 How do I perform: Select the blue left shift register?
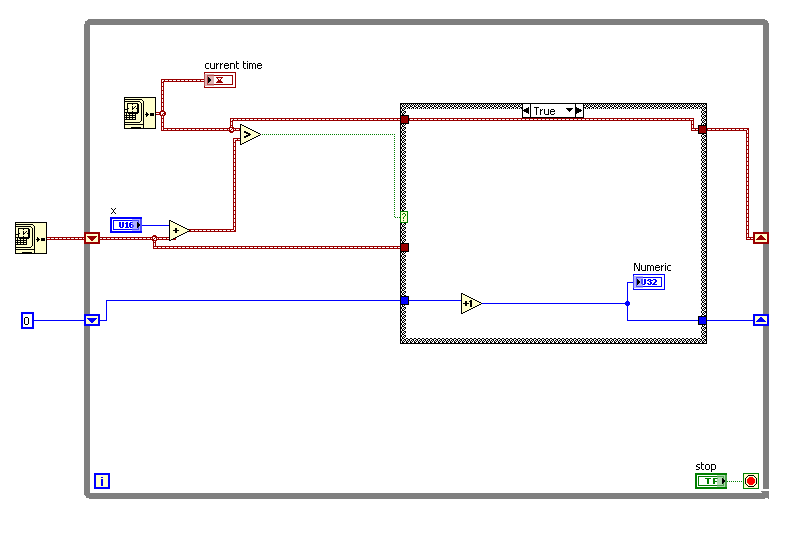point(92,320)
